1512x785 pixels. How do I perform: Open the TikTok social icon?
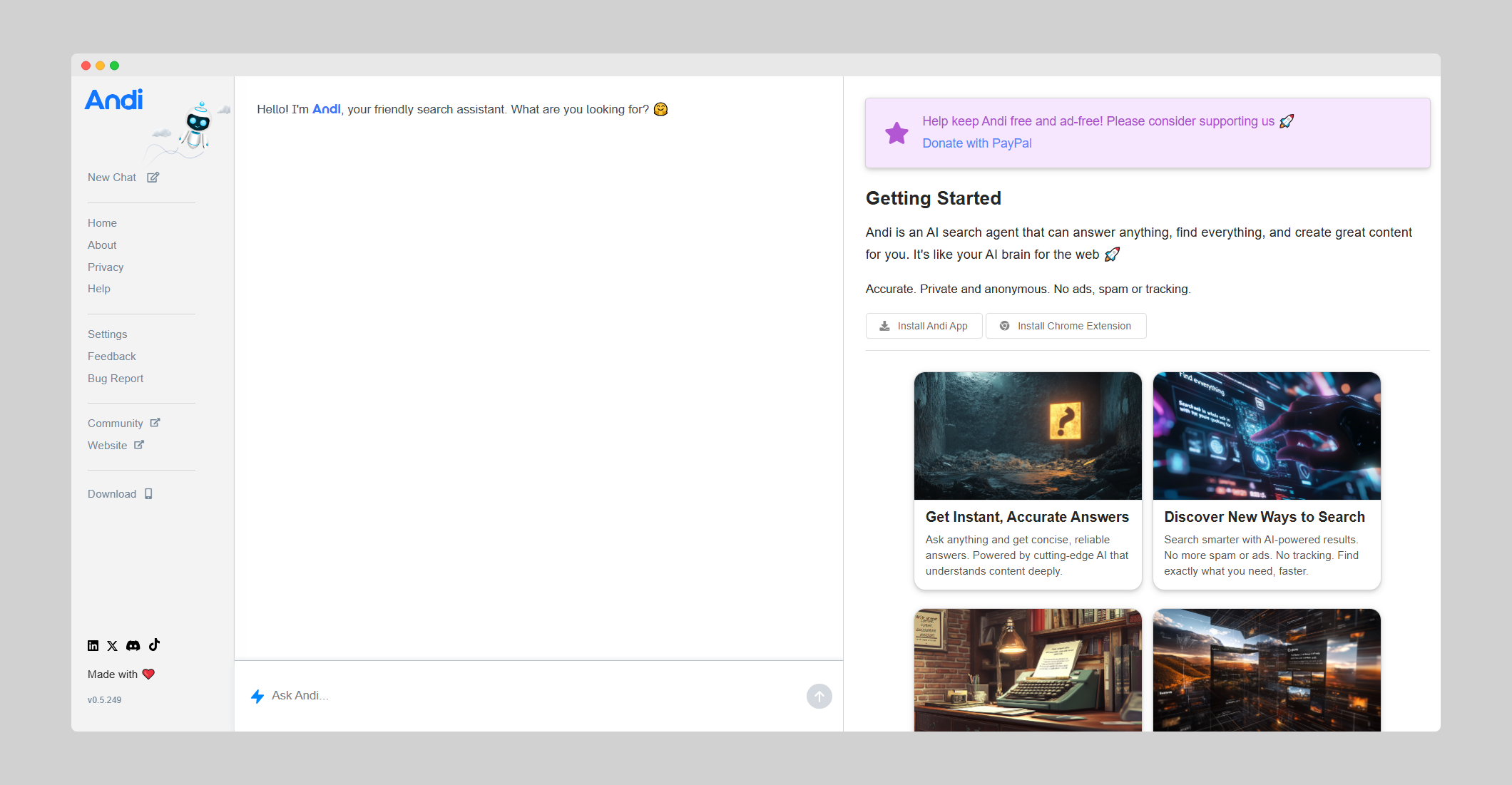[x=154, y=645]
